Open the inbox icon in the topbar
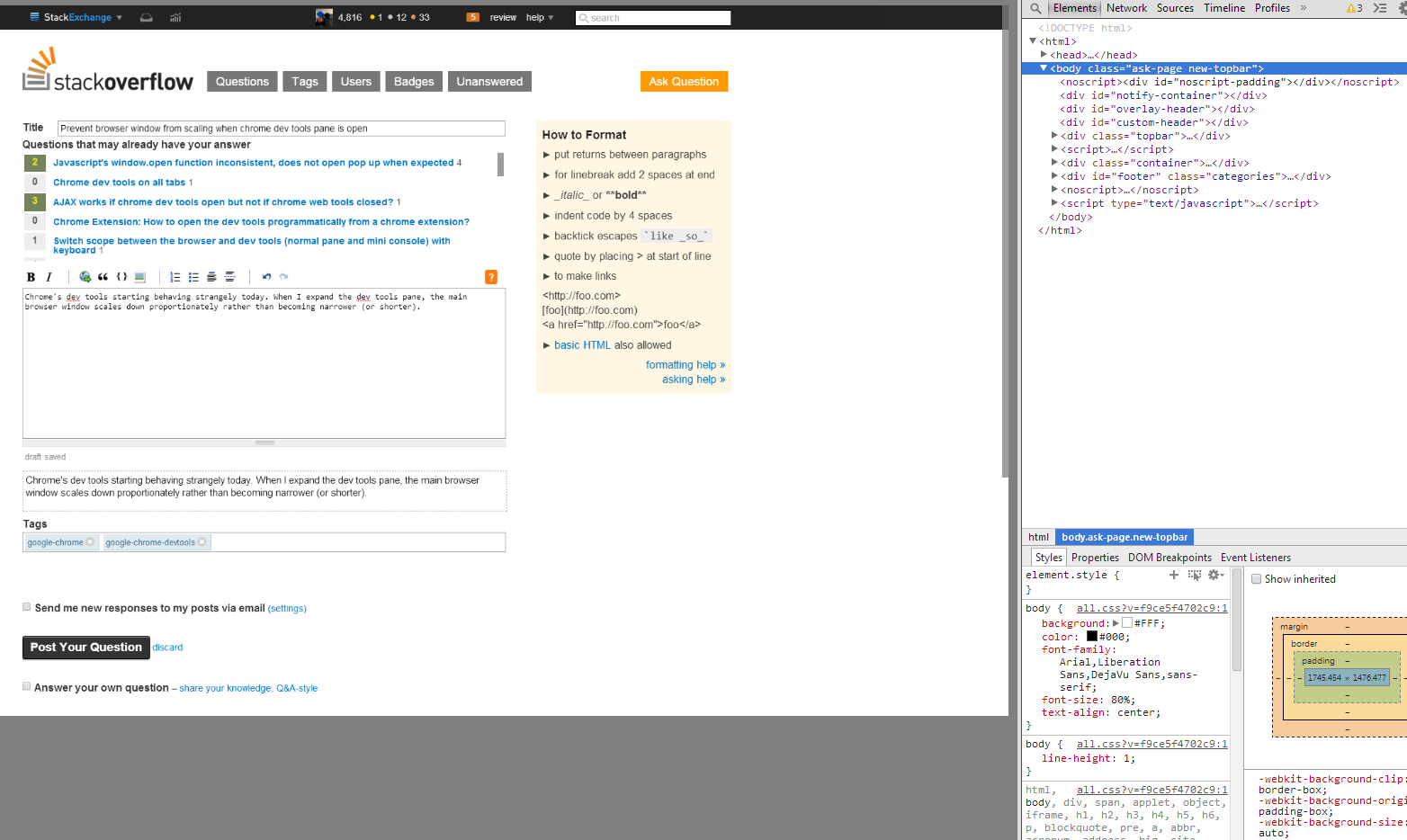Screen dimensions: 1407x840 [147, 17]
